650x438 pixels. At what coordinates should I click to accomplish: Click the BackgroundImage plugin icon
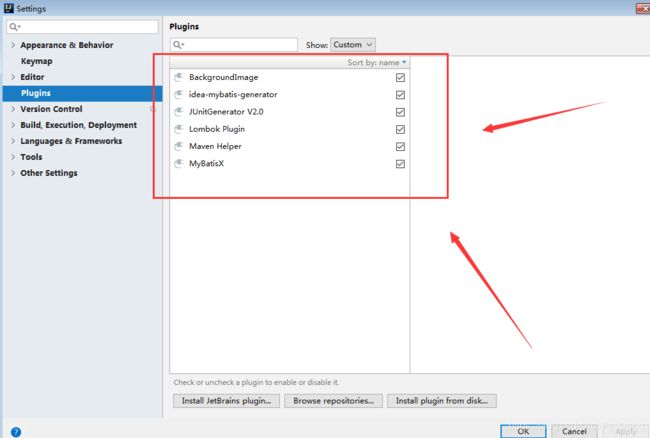pos(179,77)
